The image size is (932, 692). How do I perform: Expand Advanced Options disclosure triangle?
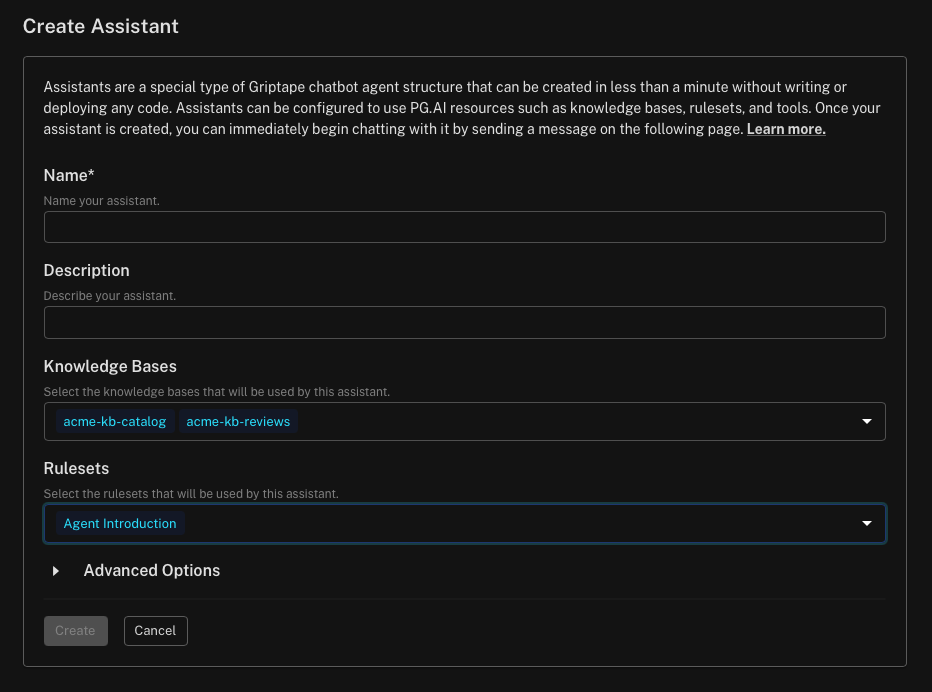[56, 571]
